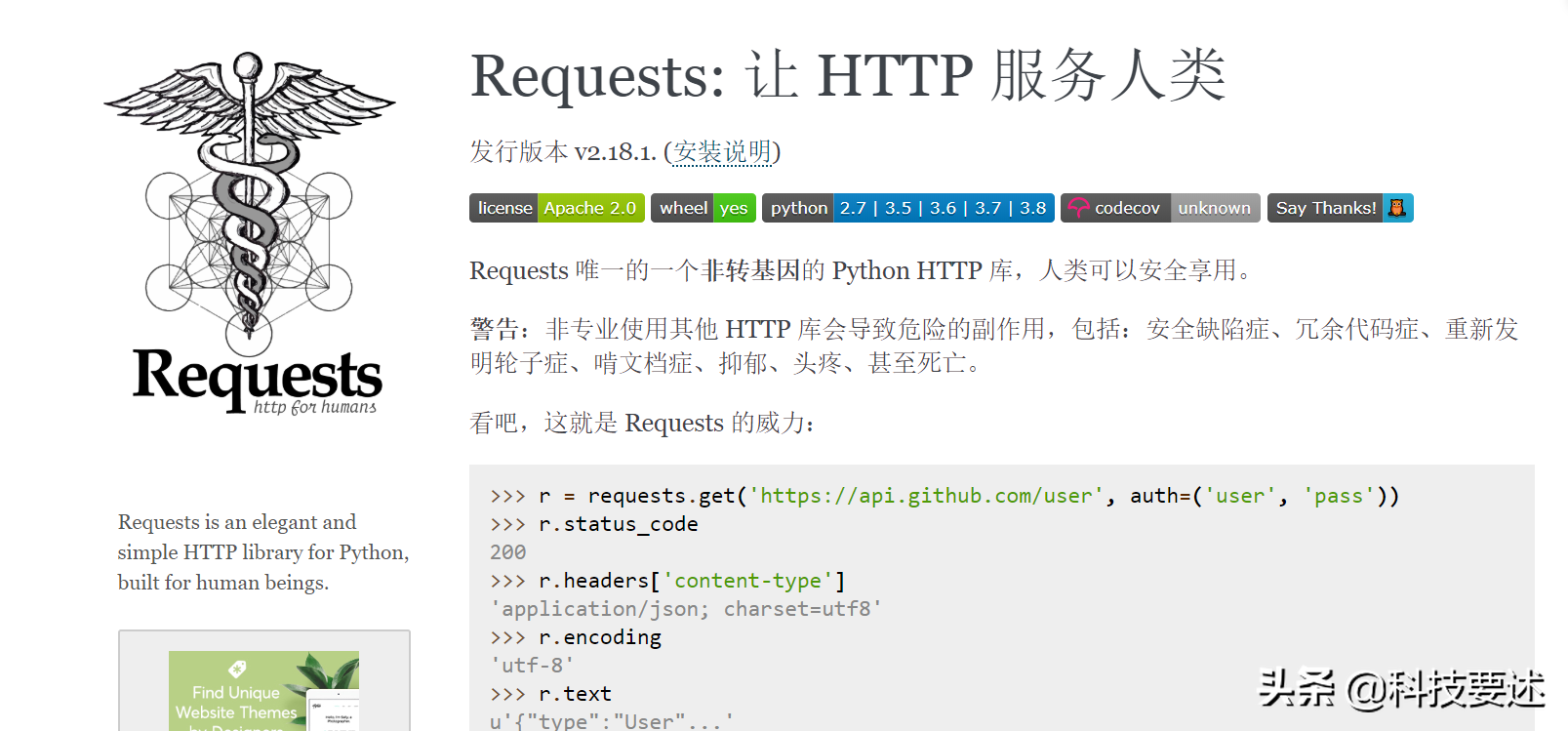
Task: Click the 发行版本 v2.18.1 version text
Action: tap(563, 151)
